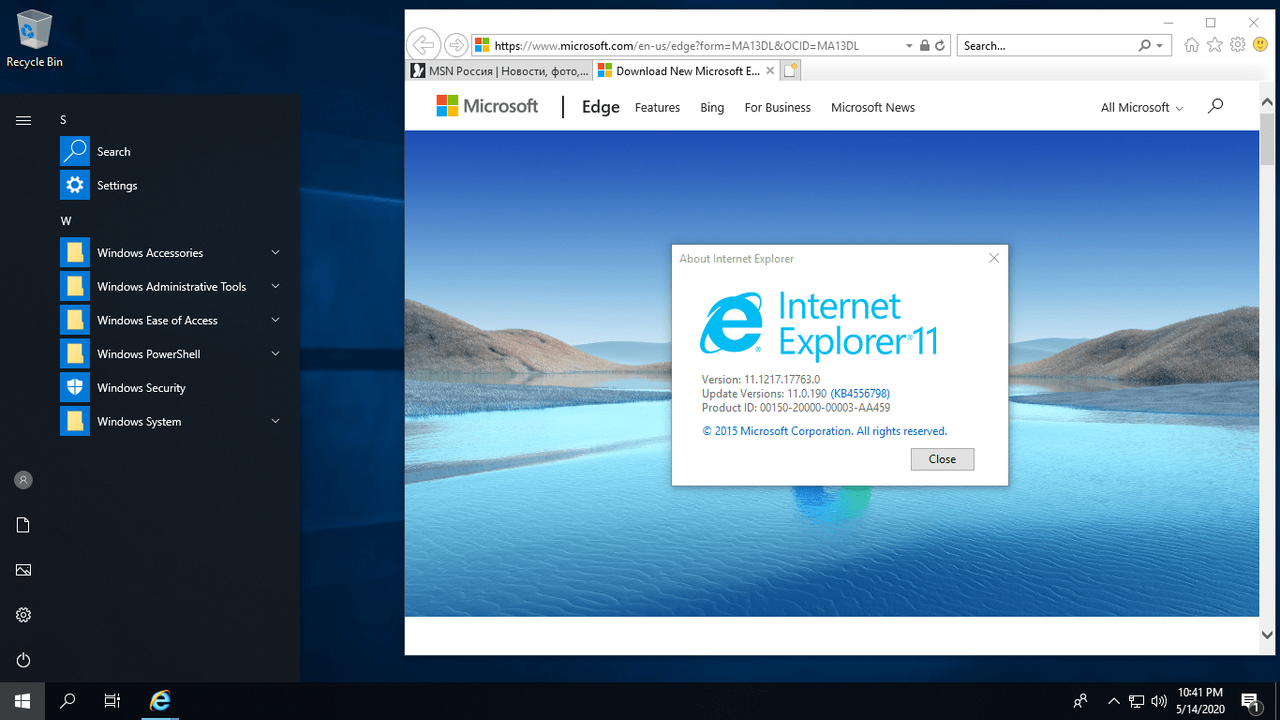Image resolution: width=1280 pixels, height=720 pixels.
Task: Click the lock security icon in address bar
Action: [924, 46]
